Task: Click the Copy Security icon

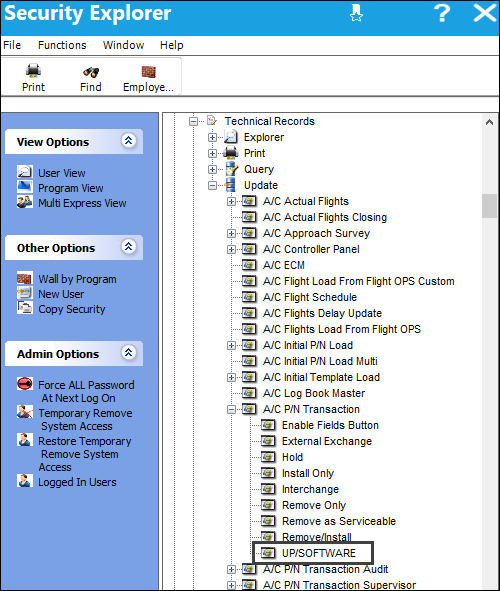Action: point(25,308)
